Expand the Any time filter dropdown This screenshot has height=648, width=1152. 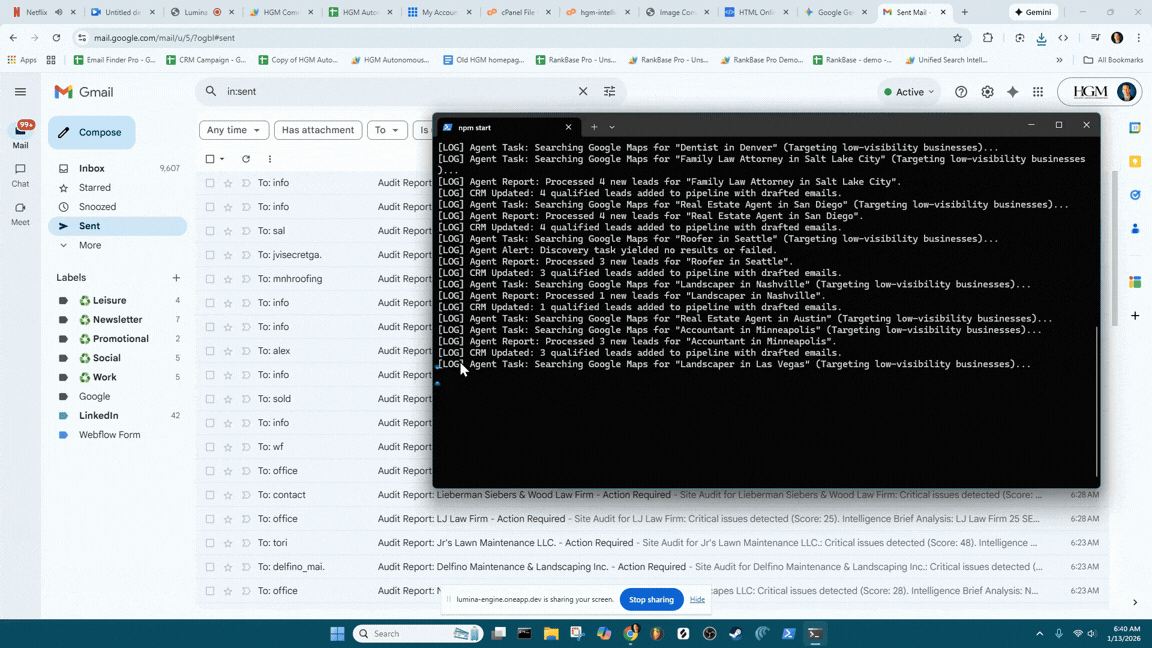pos(234,130)
